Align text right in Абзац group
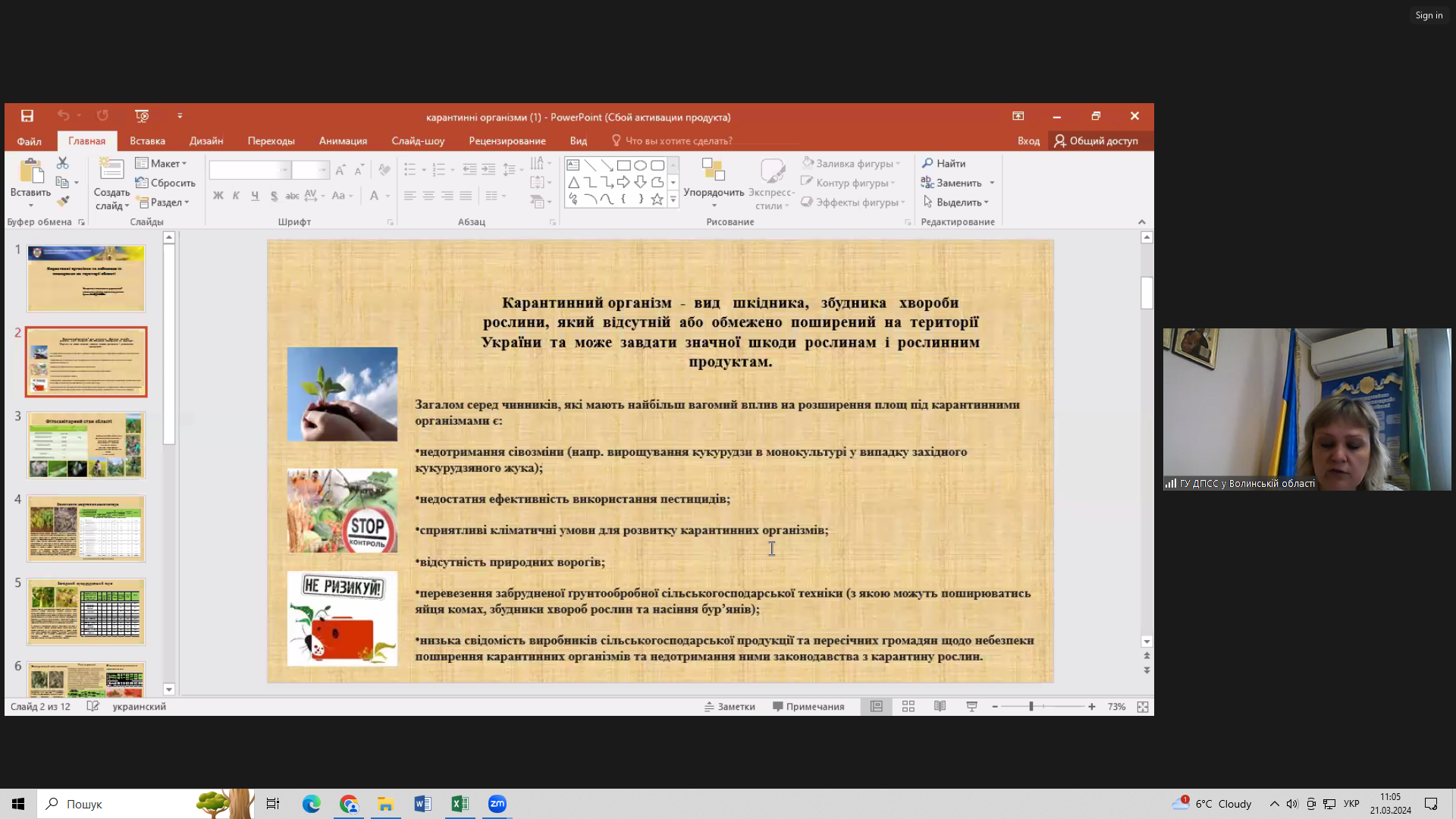This screenshot has width=1456, height=819. click(x=447, y=196)
